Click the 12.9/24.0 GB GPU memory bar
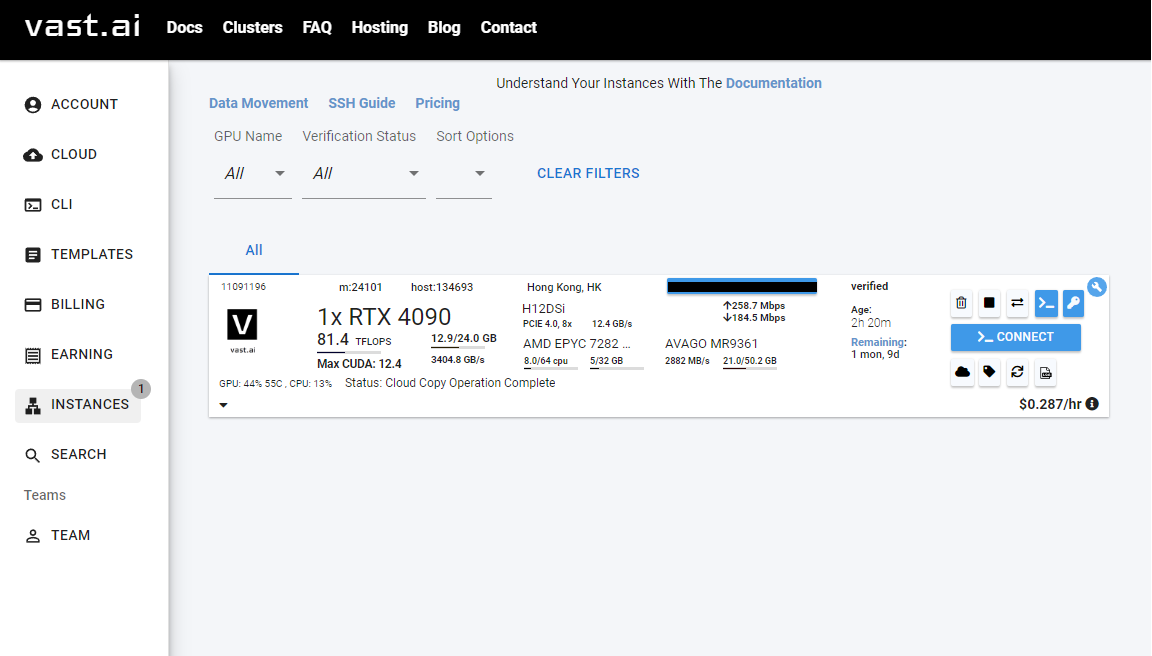This screenshot has height=656, width=1152. pyautogui.click(x=463, y=341)
